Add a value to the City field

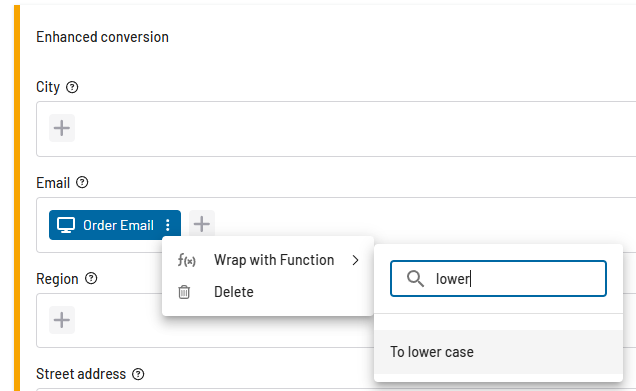pyautogui.click(x=62, y=128)
